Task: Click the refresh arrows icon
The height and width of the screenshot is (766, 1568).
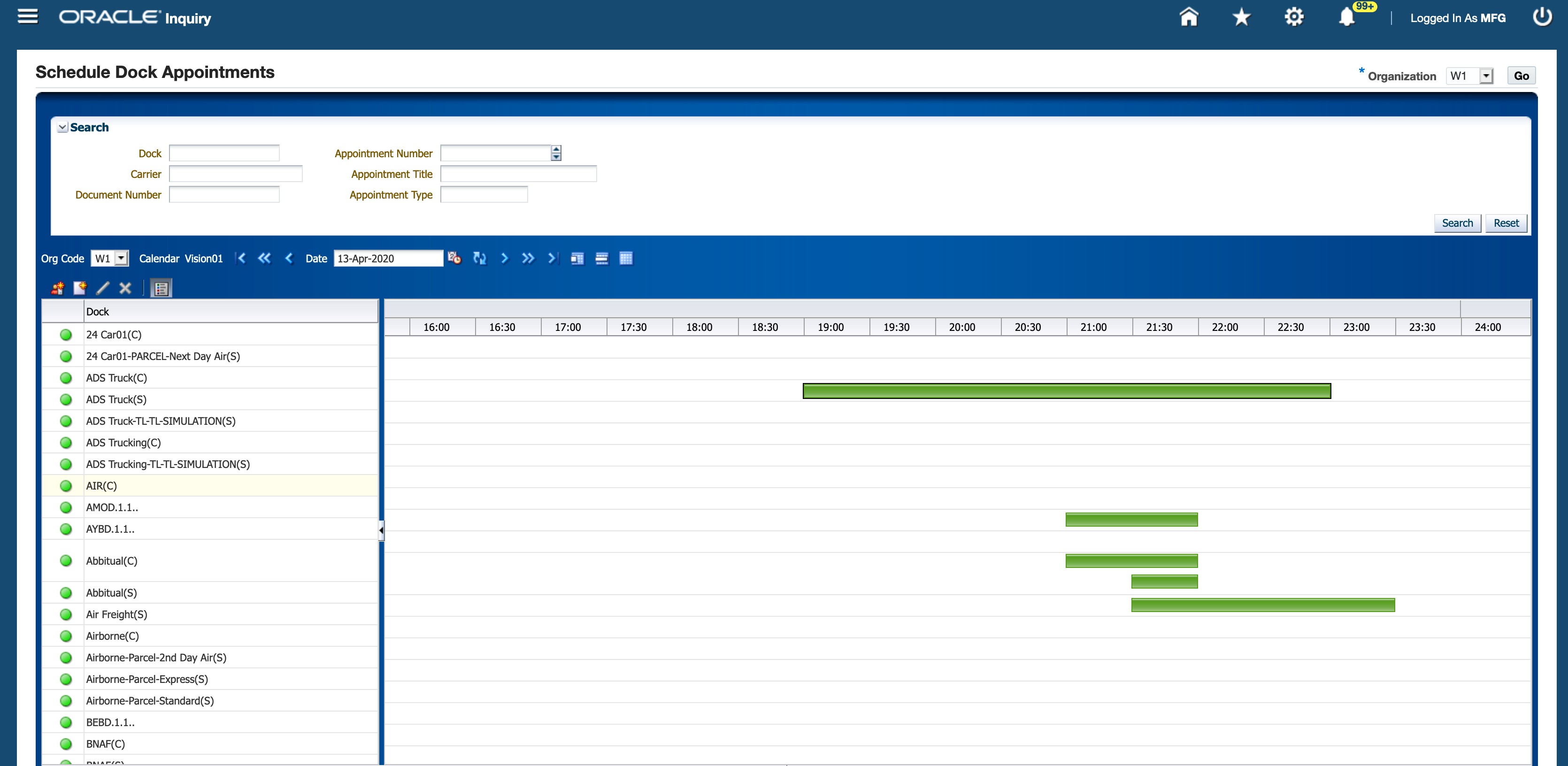Action: [x=480, y=258]
